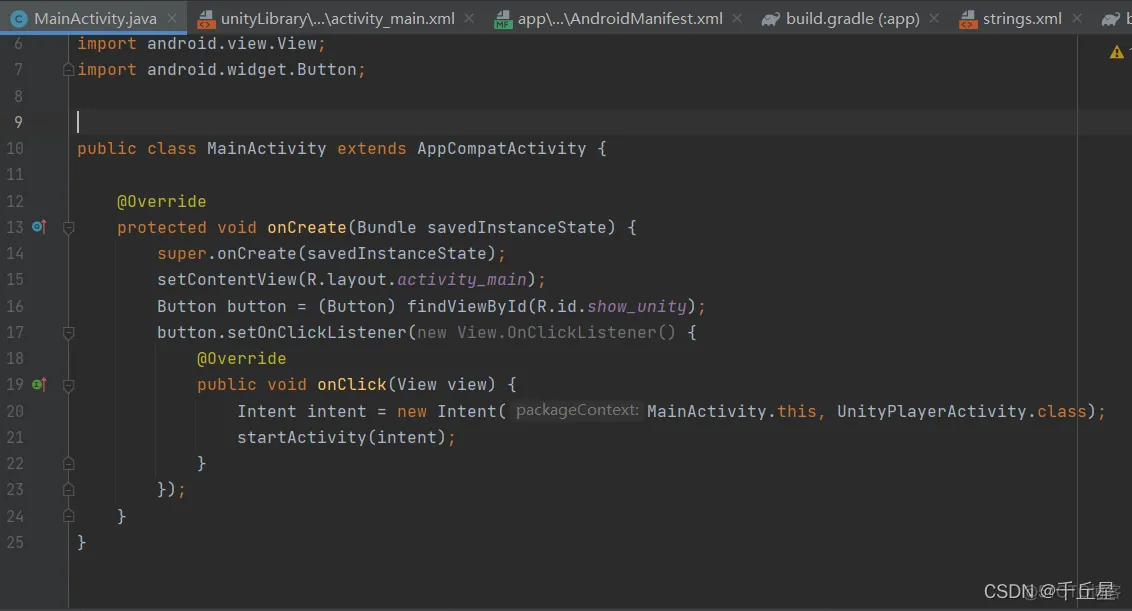Close the MainActivity.java tab
This screenshot has width=1132, height=611.
tap(172, 19)
